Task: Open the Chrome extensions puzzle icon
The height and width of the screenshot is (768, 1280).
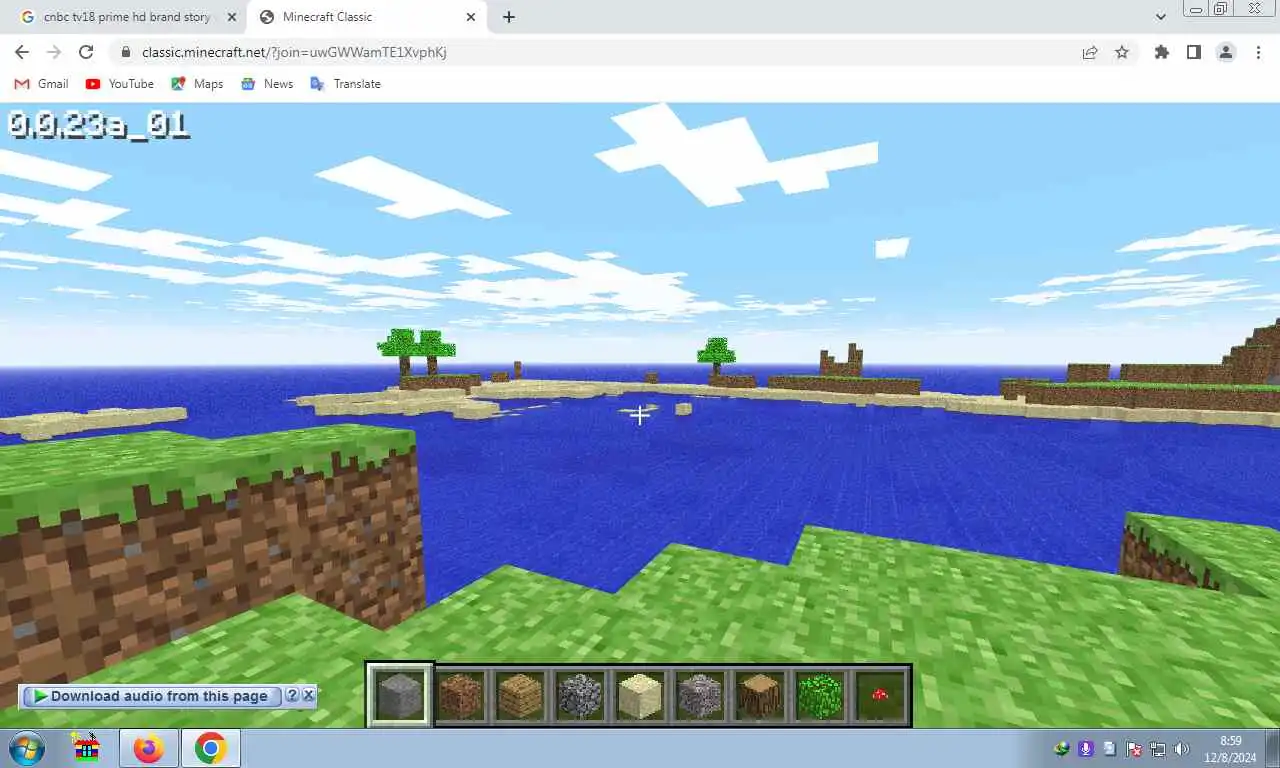Action: click(1162, 52)
